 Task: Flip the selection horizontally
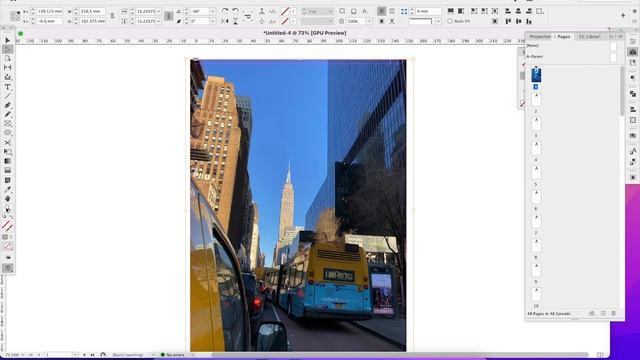click(x=225, y=21)
